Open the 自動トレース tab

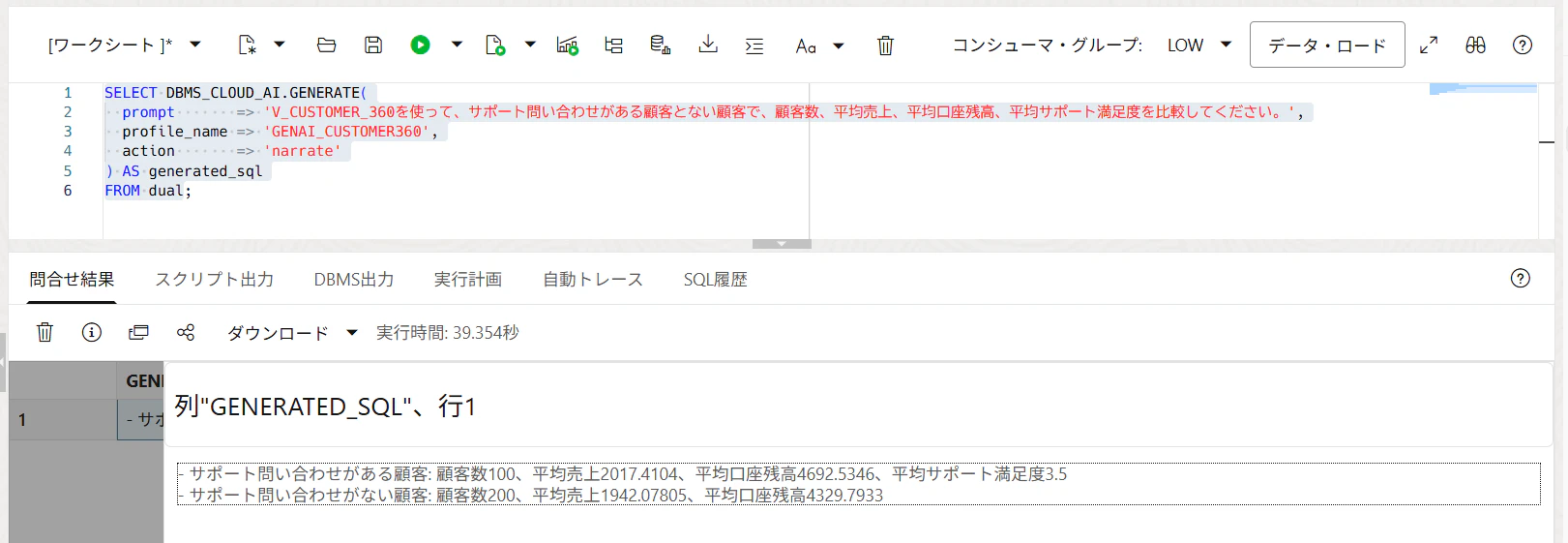tap(593, 280)
